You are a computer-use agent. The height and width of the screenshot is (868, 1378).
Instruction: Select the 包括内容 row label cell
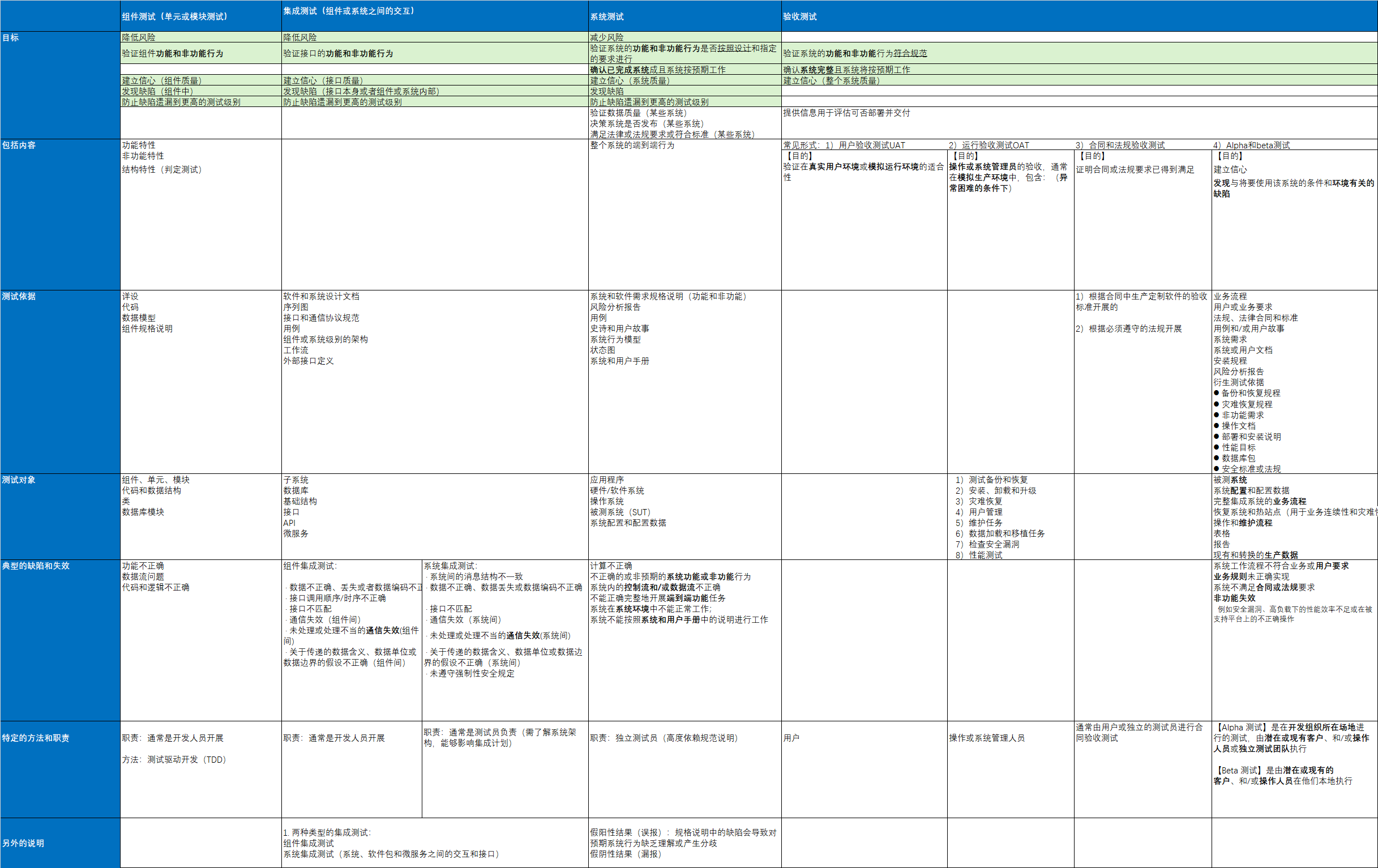coord(19,146)
